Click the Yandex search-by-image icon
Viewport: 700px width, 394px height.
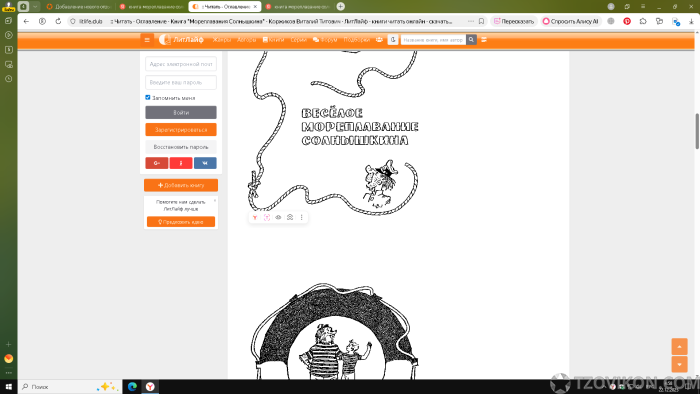point(255,217)
